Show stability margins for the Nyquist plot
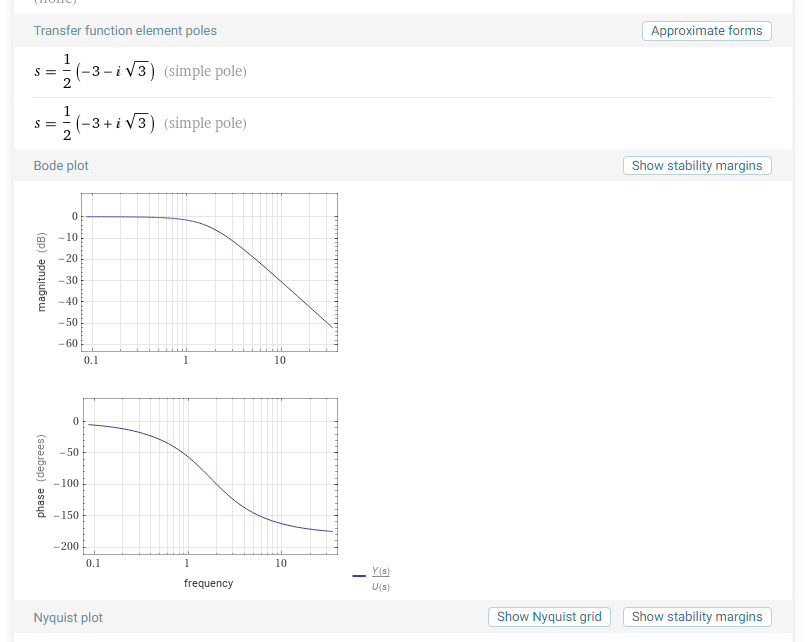Viewport: 805px width, 642px height. point(696,617)
